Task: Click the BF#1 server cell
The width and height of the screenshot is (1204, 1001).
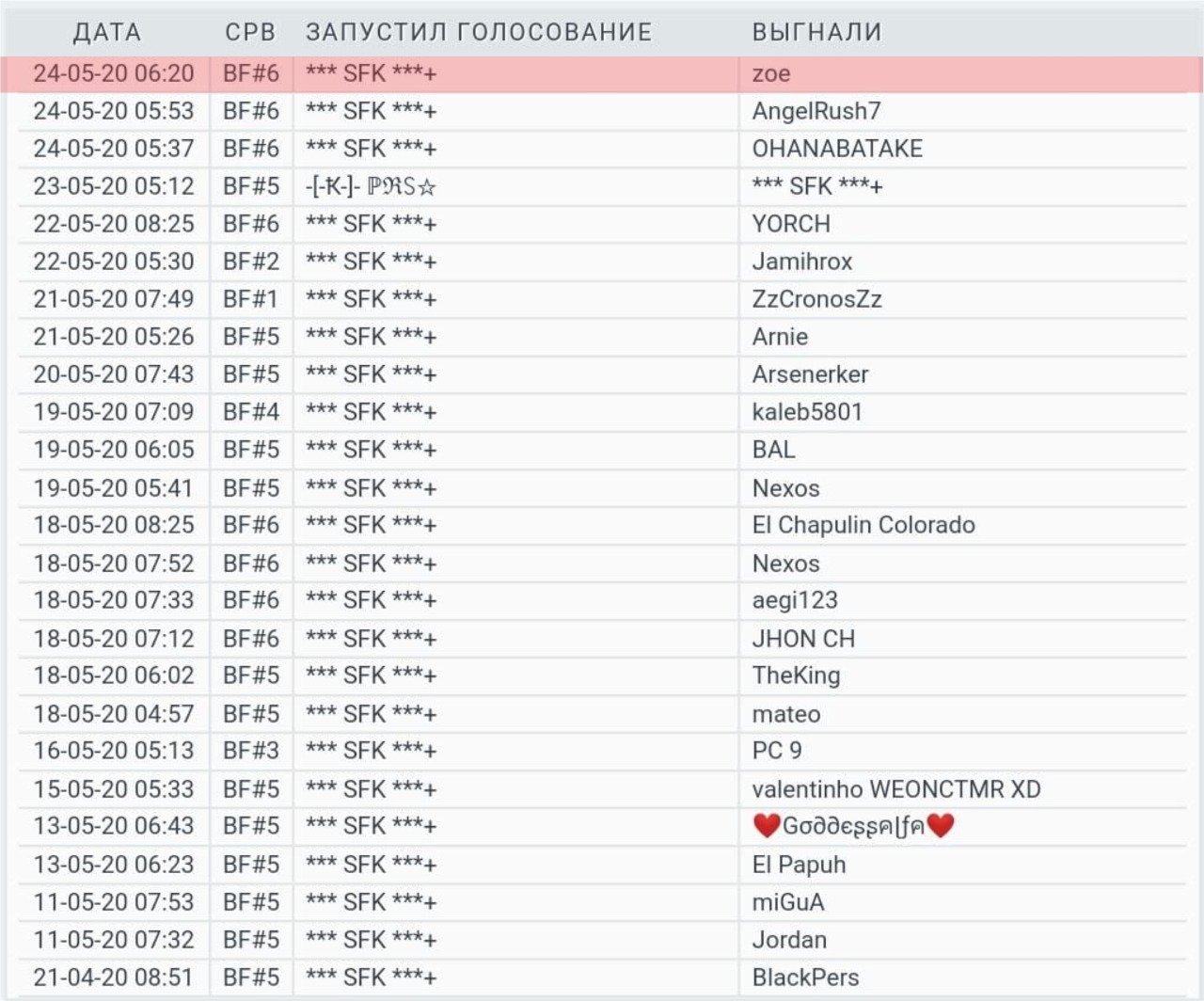Action: 250,299
